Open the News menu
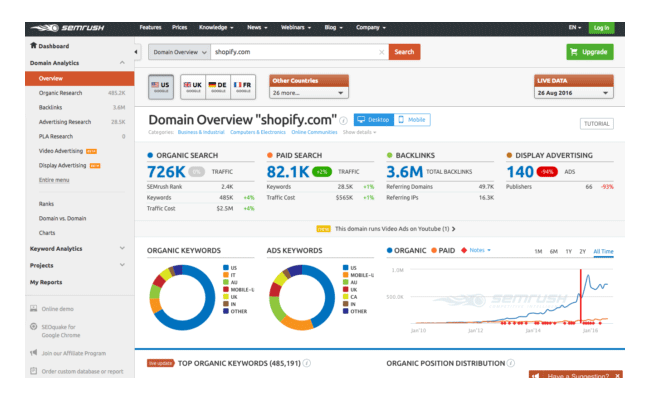The image size is (650, 400). (x=257, y=27)
